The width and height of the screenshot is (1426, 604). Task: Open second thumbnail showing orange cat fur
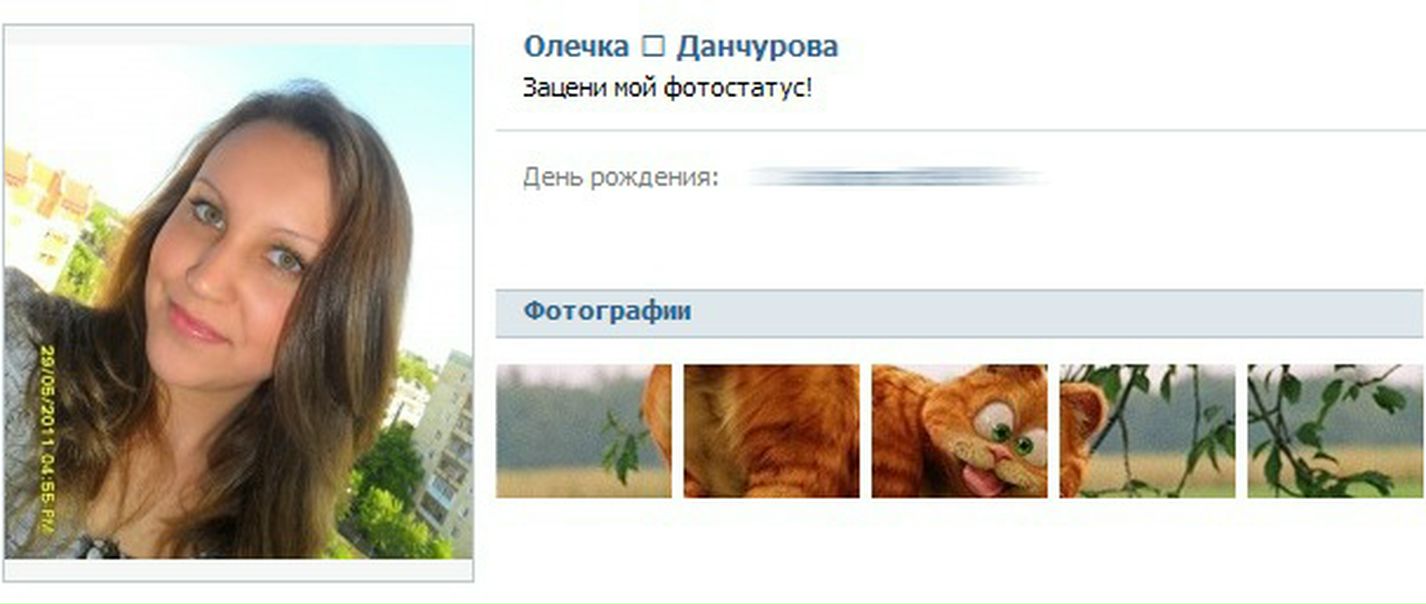(x=771, y=431)
